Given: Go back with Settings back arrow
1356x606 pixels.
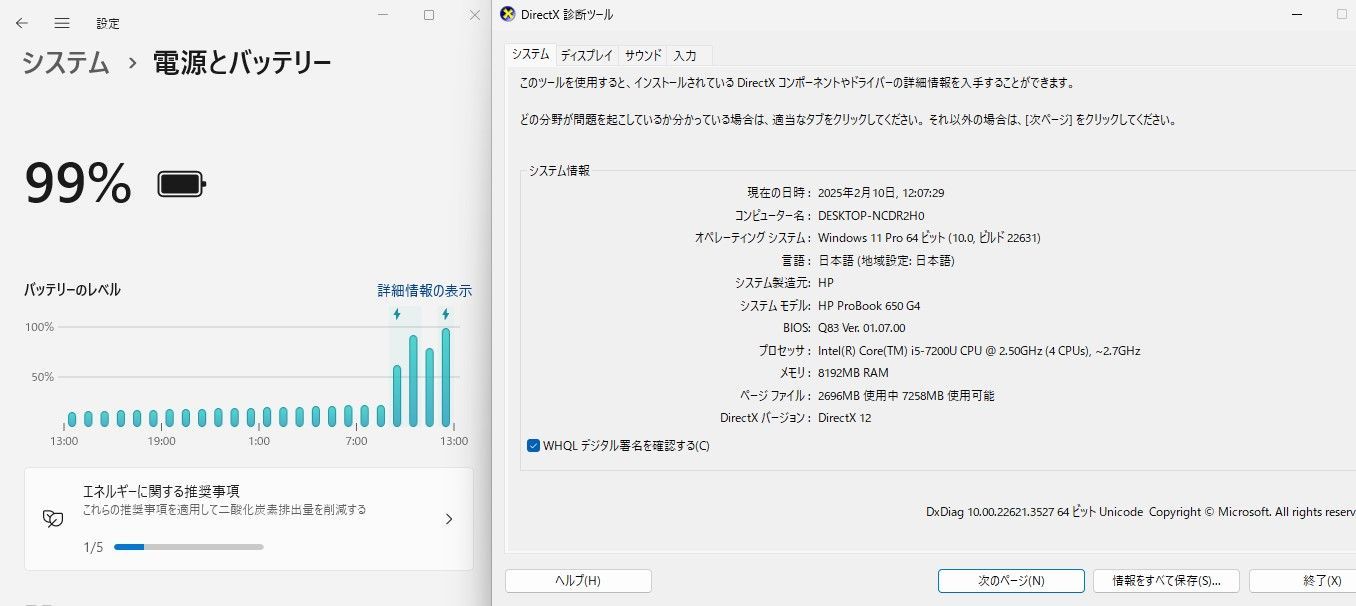Looking at the screenshot, I should (x=21, y=22).
